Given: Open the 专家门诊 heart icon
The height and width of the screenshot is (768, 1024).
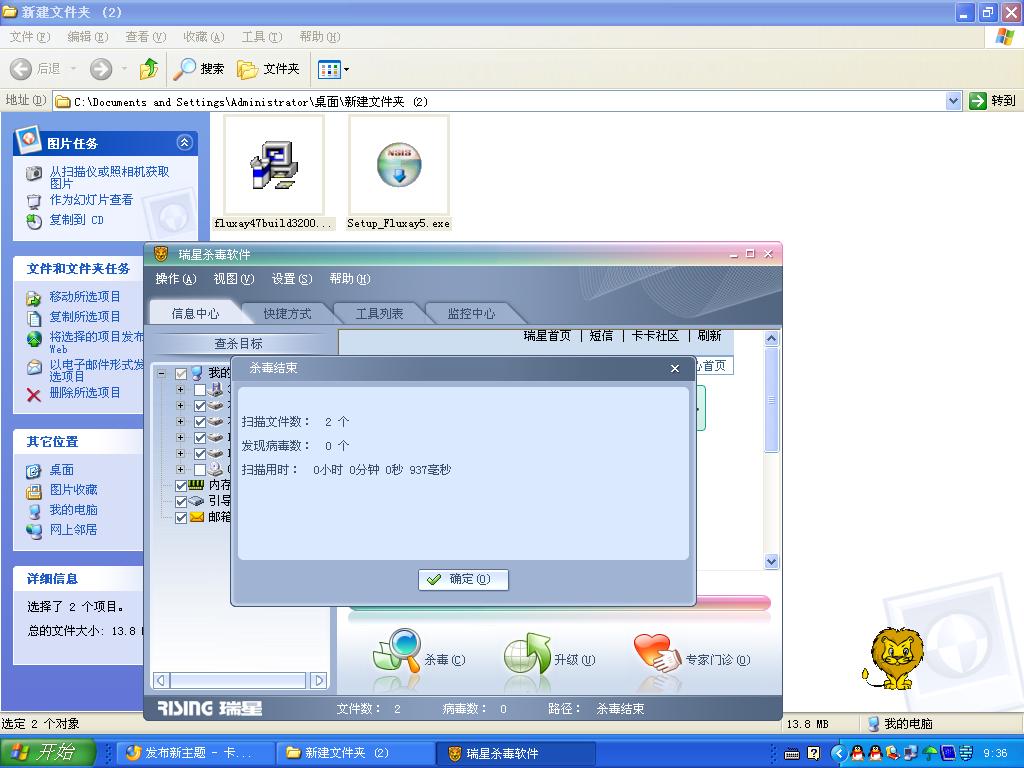Looking at the screenshot, I should [656, 653].
